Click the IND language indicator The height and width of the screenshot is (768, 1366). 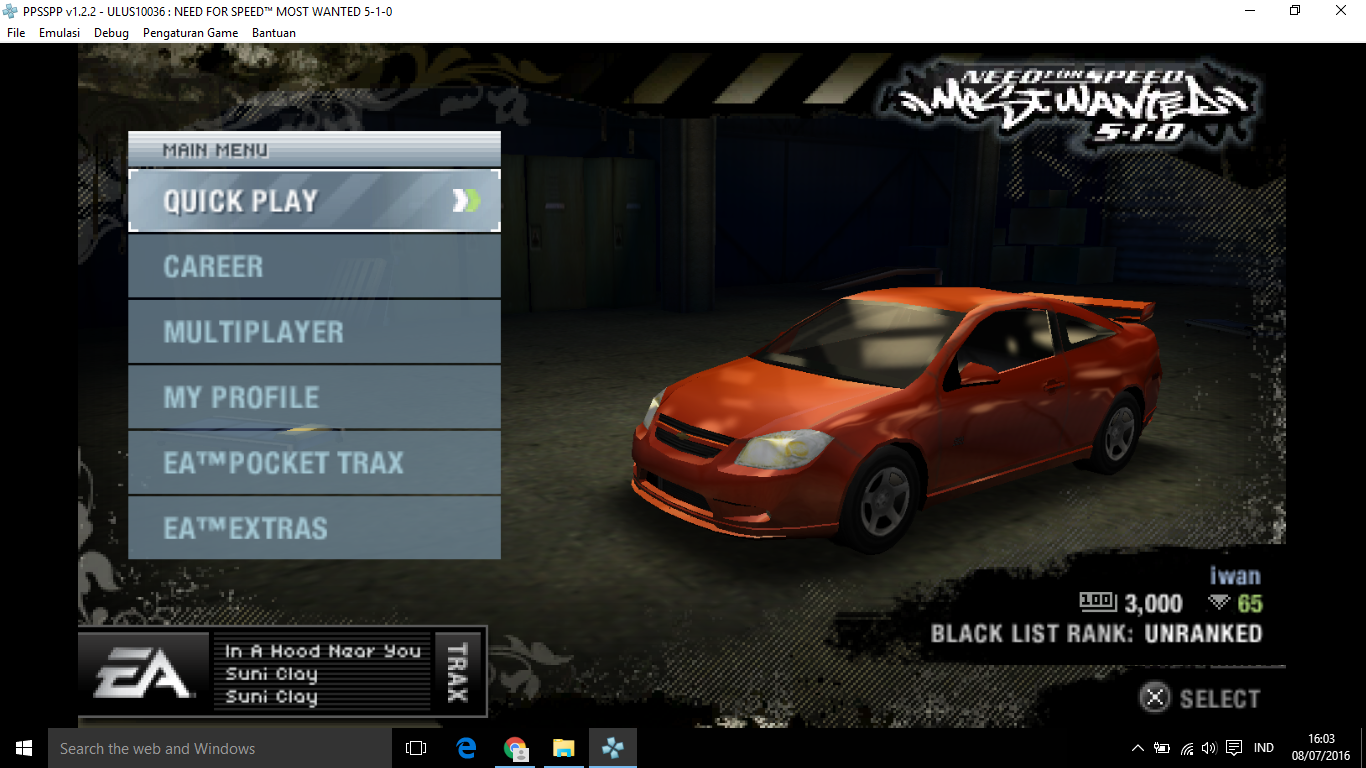[1263, 748]
